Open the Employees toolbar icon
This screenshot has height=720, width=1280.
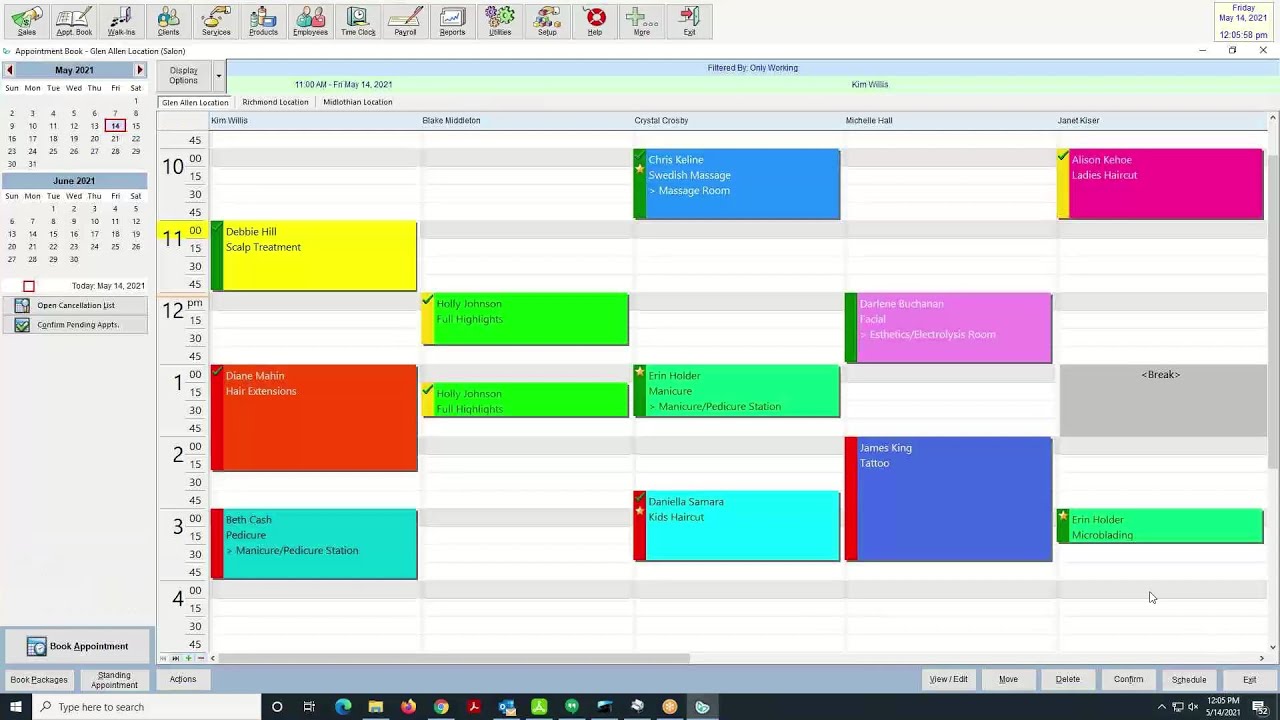tap(310, 21)
